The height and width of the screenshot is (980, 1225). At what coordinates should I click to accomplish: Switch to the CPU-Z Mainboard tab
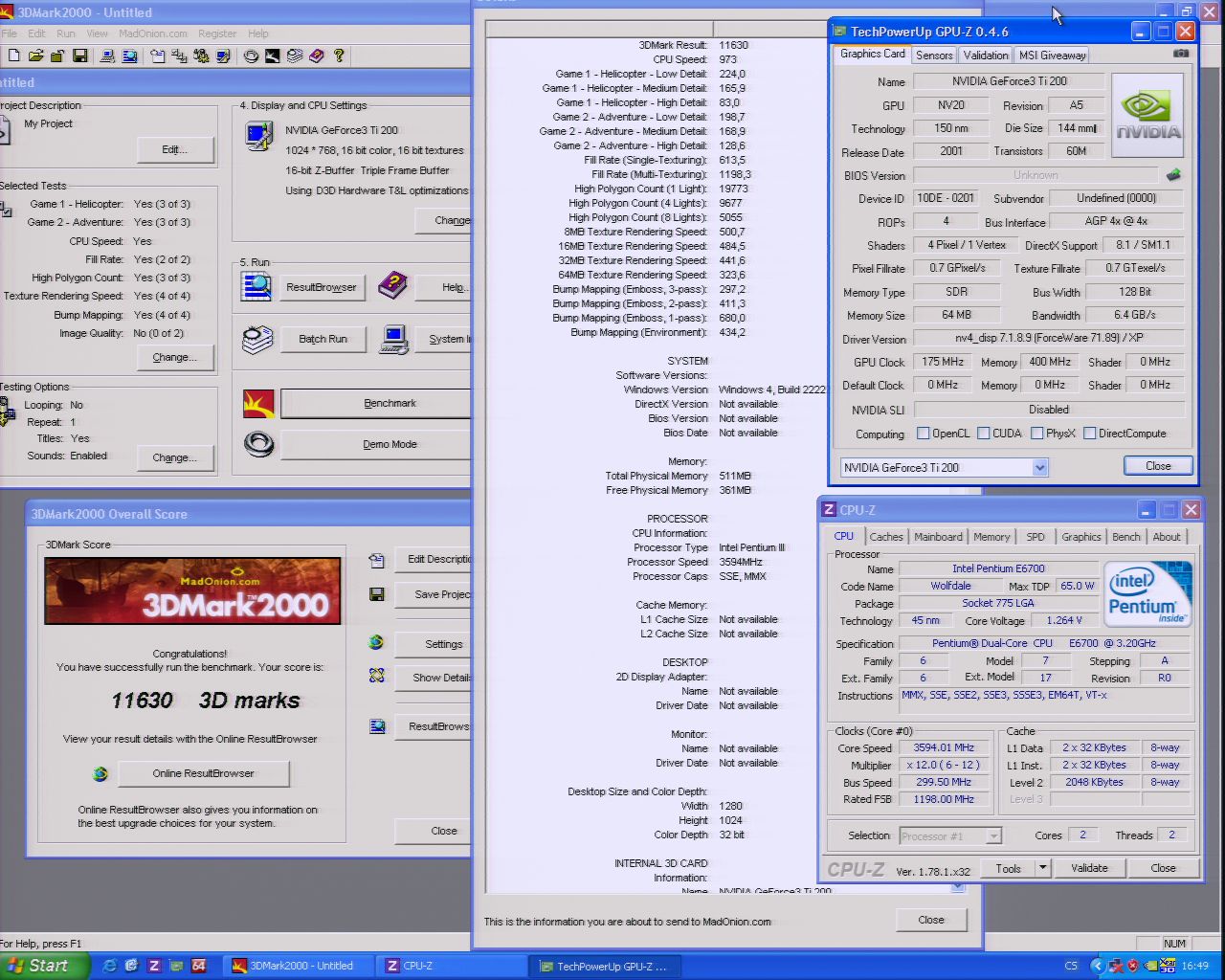(x=938, y=537)
